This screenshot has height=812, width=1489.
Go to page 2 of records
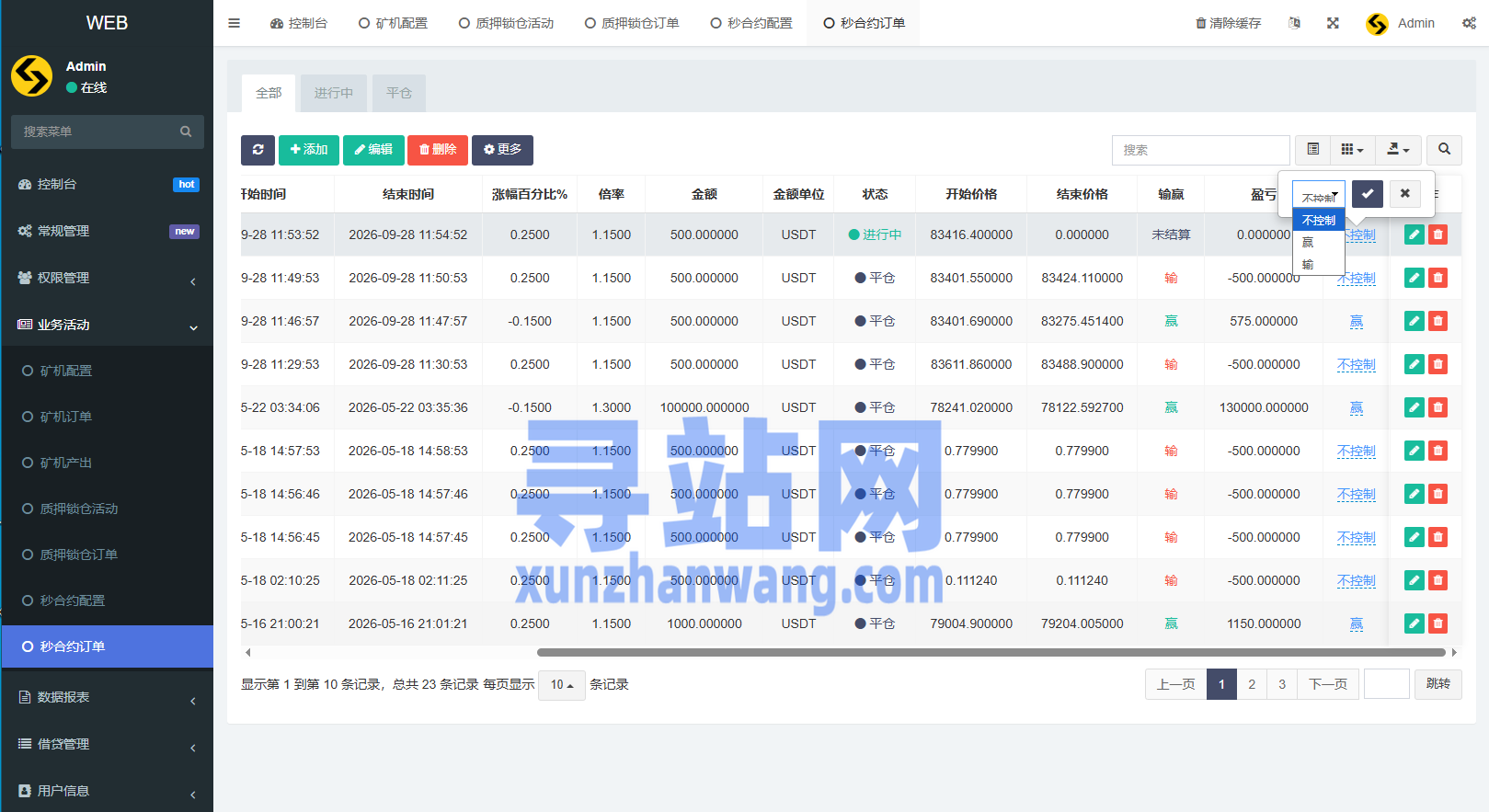click(1252, 684)
